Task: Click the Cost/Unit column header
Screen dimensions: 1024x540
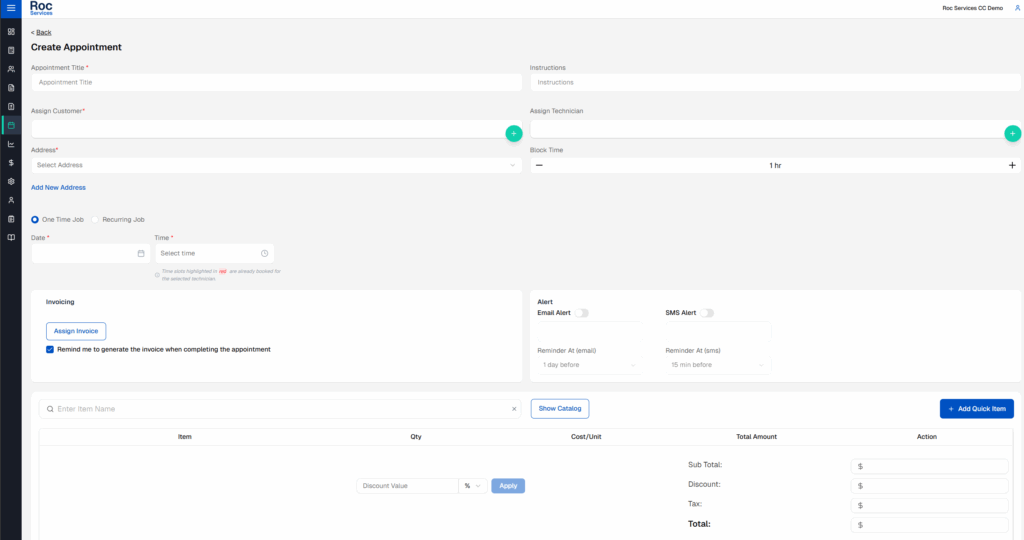Action: pos(586,437)
